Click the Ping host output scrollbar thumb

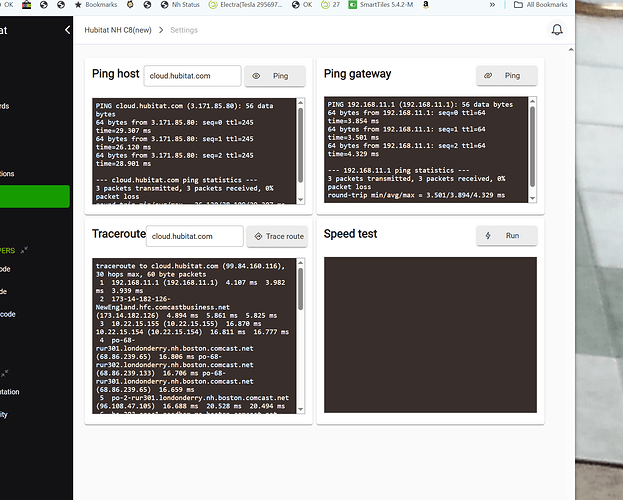(x=301, y=145)
